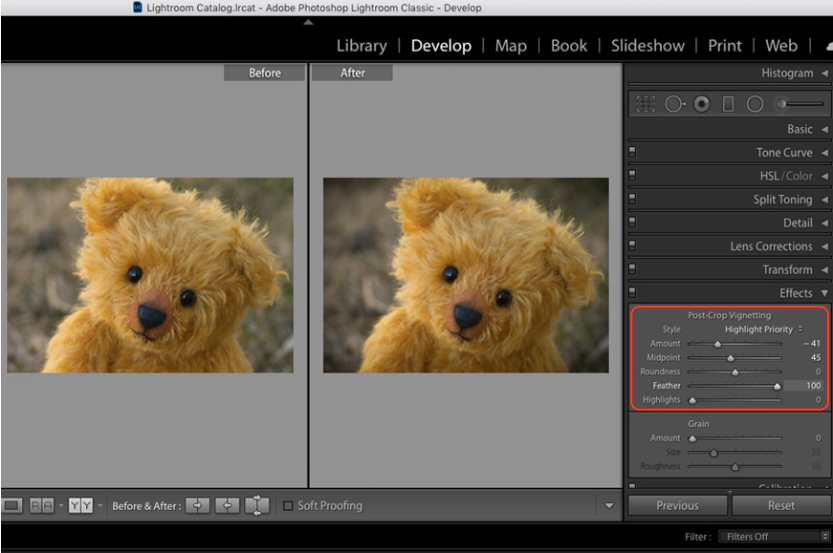This screenshot has height=553, width=833.
Task: Expand the HSL / Color panel
Action: point(824,176)
